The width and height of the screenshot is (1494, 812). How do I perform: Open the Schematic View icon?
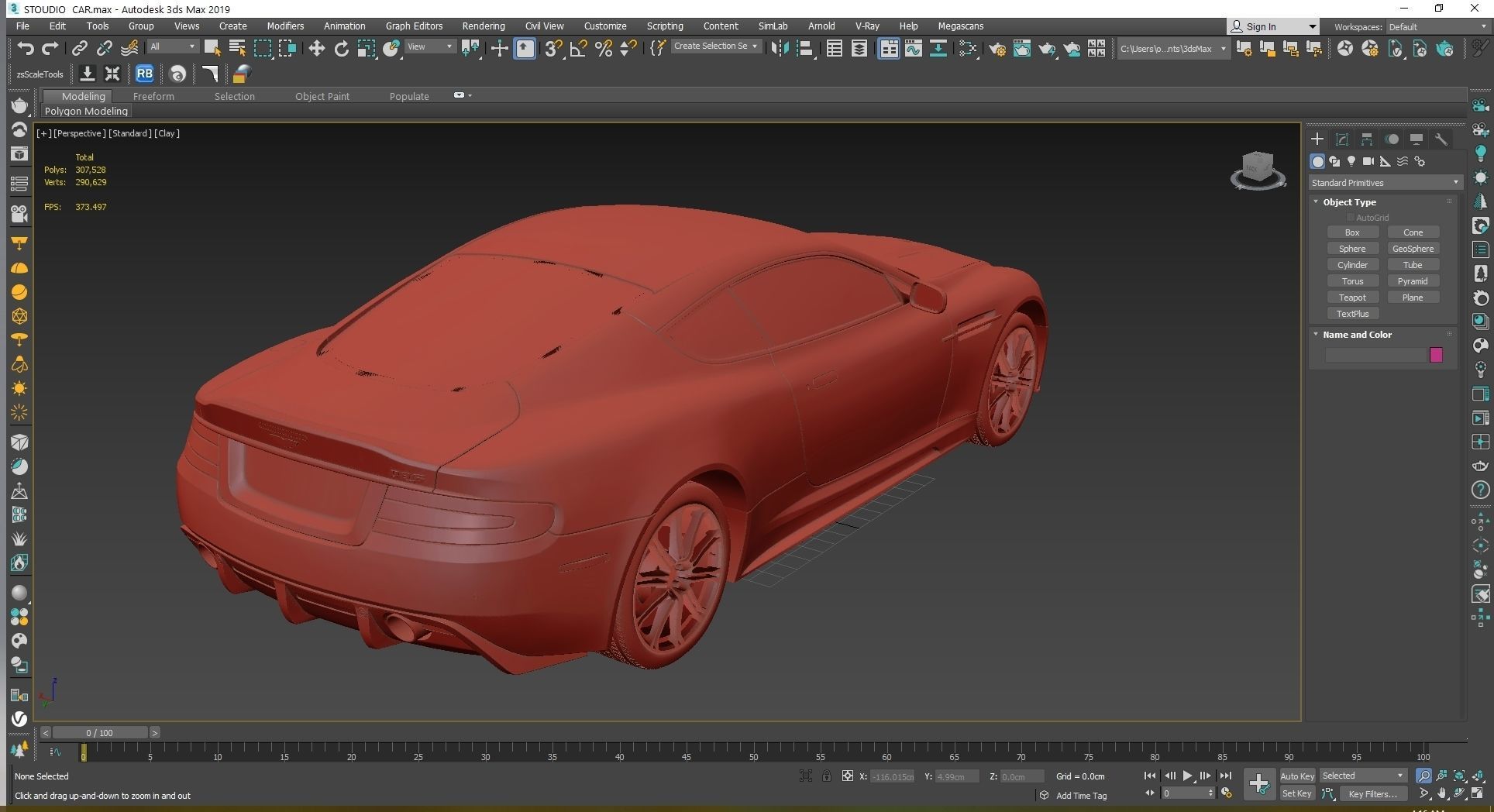[x=938, y=49]
